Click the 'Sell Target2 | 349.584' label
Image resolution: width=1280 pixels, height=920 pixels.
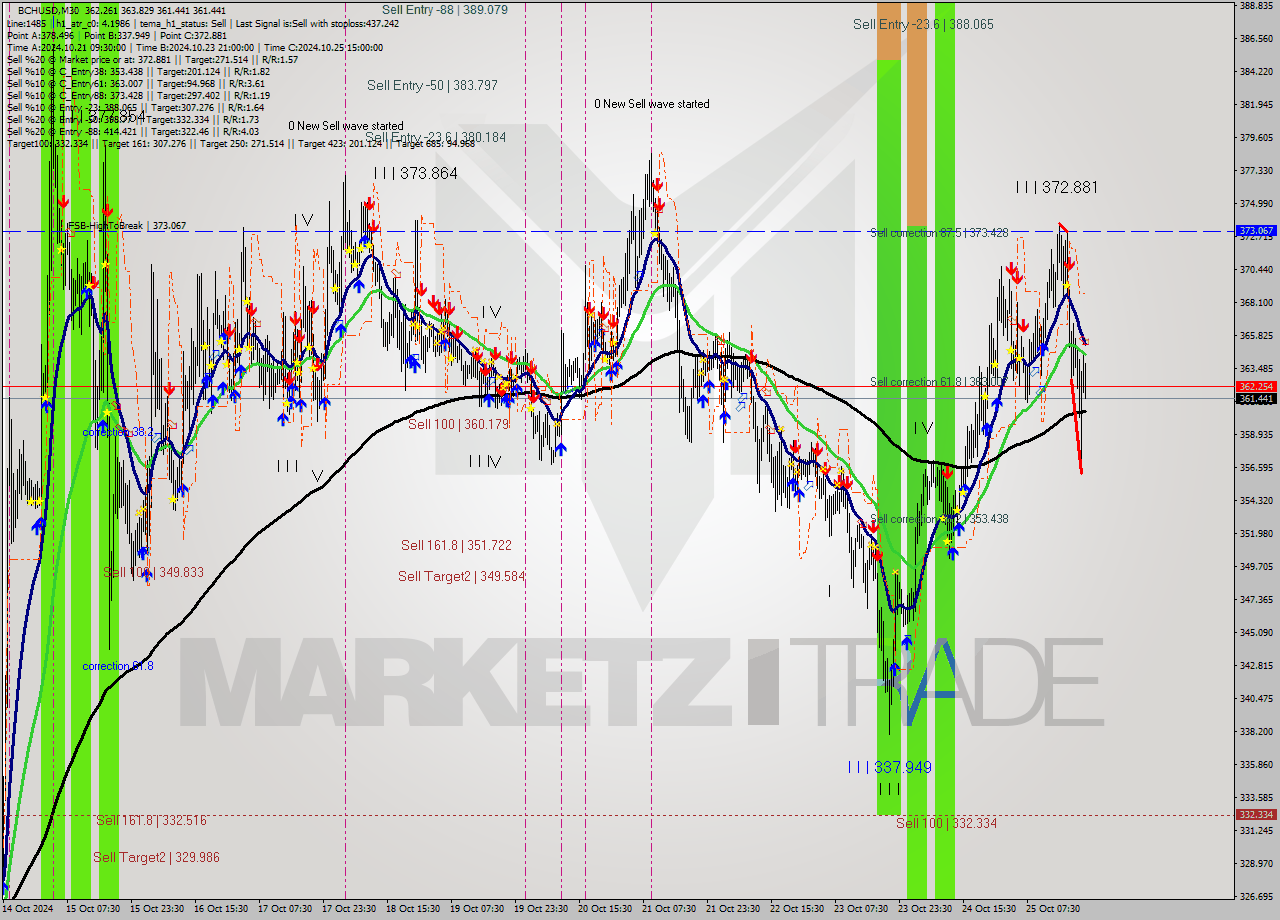click(461, 576)
